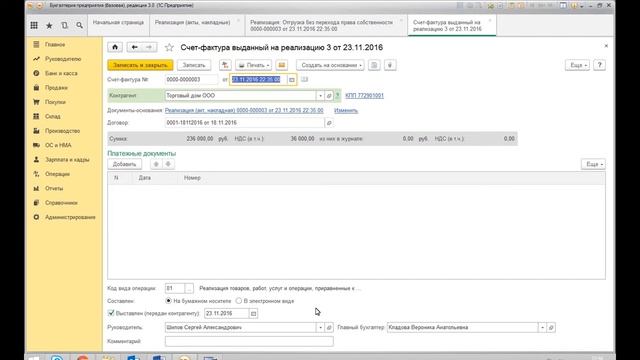640x360 pixels.
Task: Open Главное section in sidebar
Action: coord(55,44)
